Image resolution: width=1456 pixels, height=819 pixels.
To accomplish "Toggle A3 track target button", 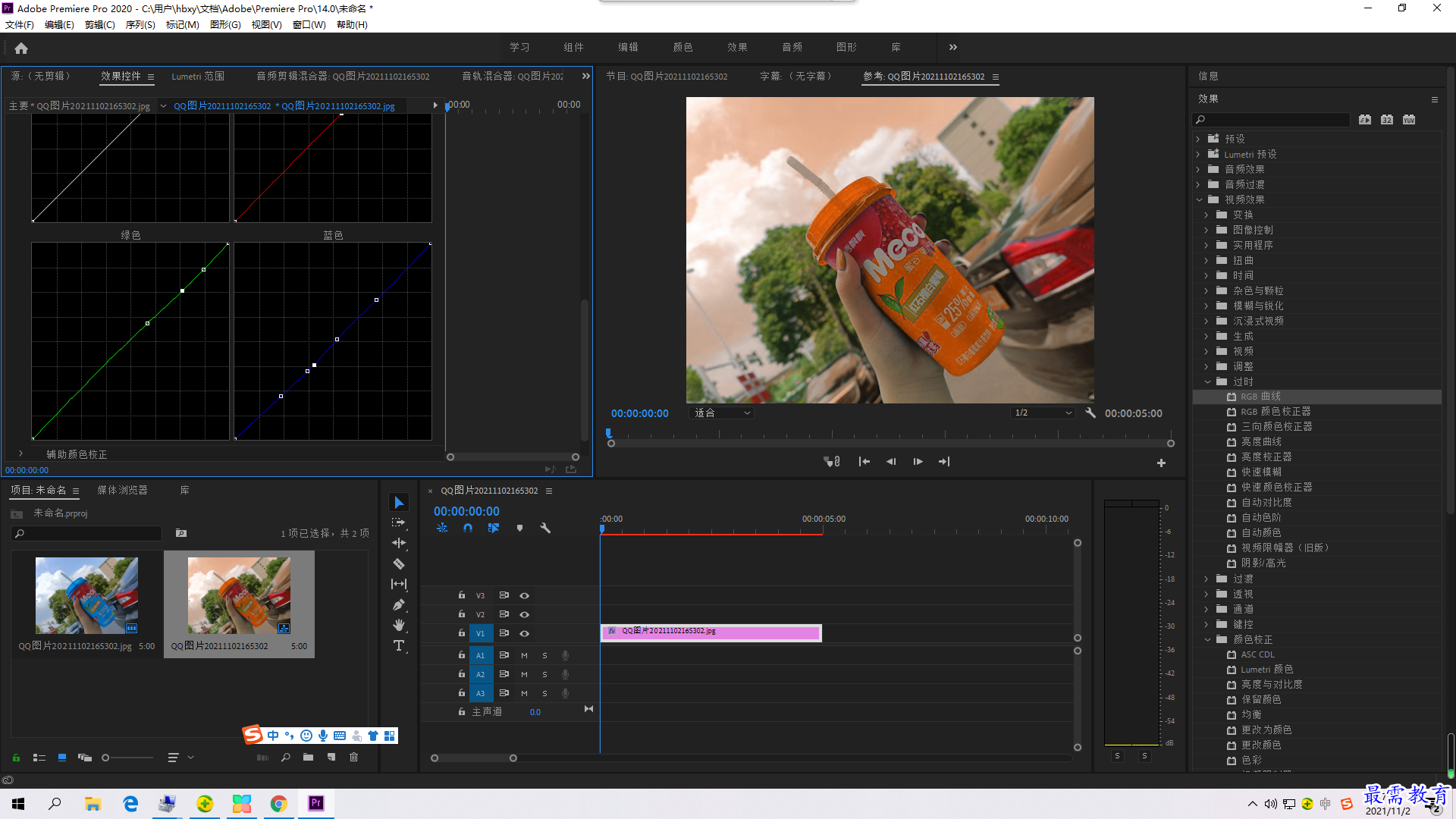I will [x=481, y=693].
